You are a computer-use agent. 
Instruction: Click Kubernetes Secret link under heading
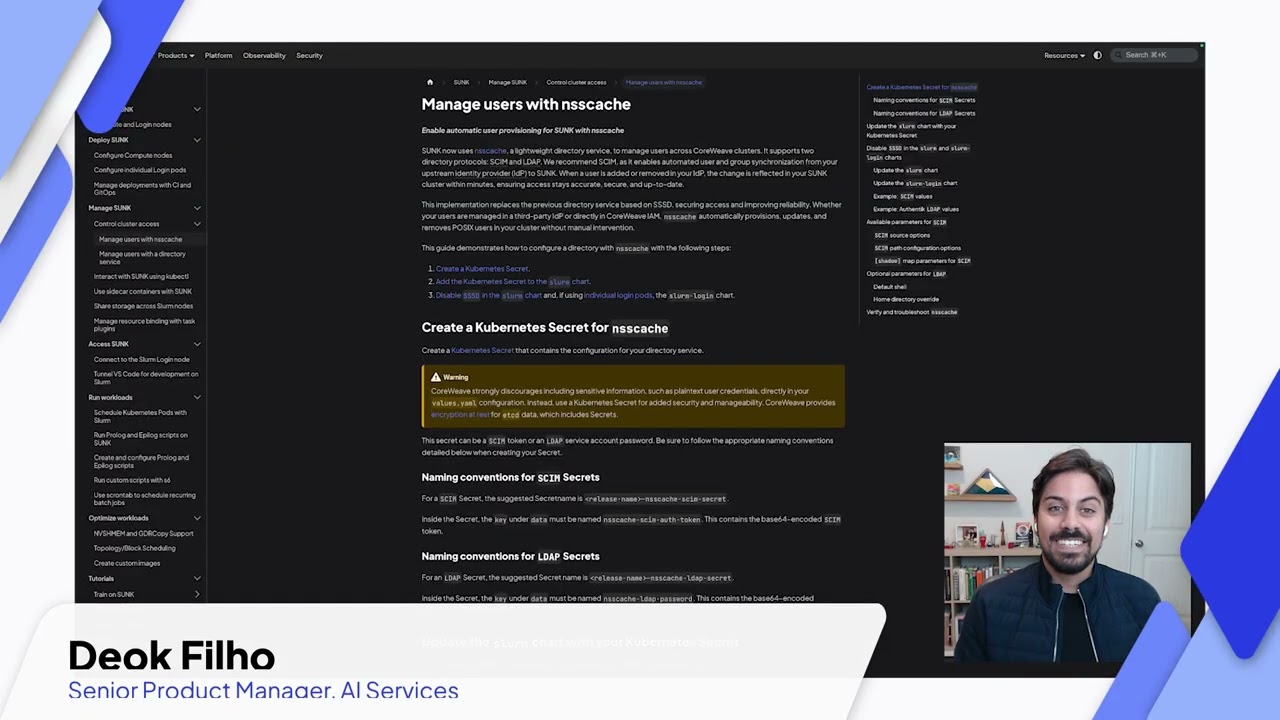[x=482, y=350]
